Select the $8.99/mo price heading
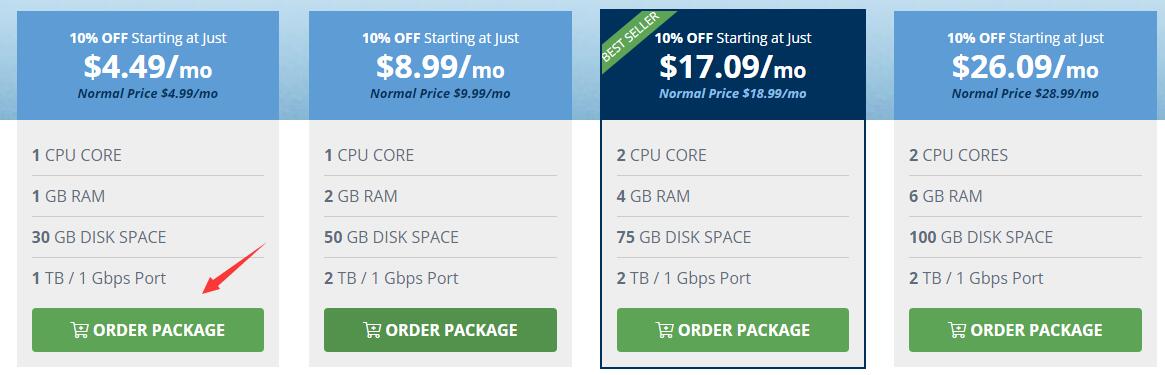The image size is (1165, 375). (x=440, y=68)
